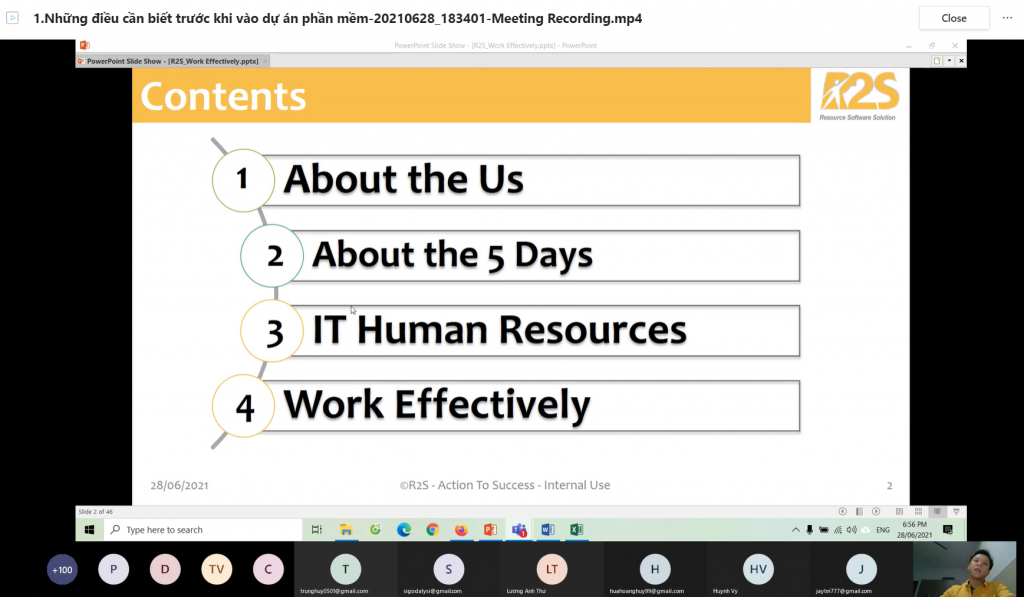Open Word from the taskbar
The height and width of the screenshot is (597, 1024).
point(548,530)
